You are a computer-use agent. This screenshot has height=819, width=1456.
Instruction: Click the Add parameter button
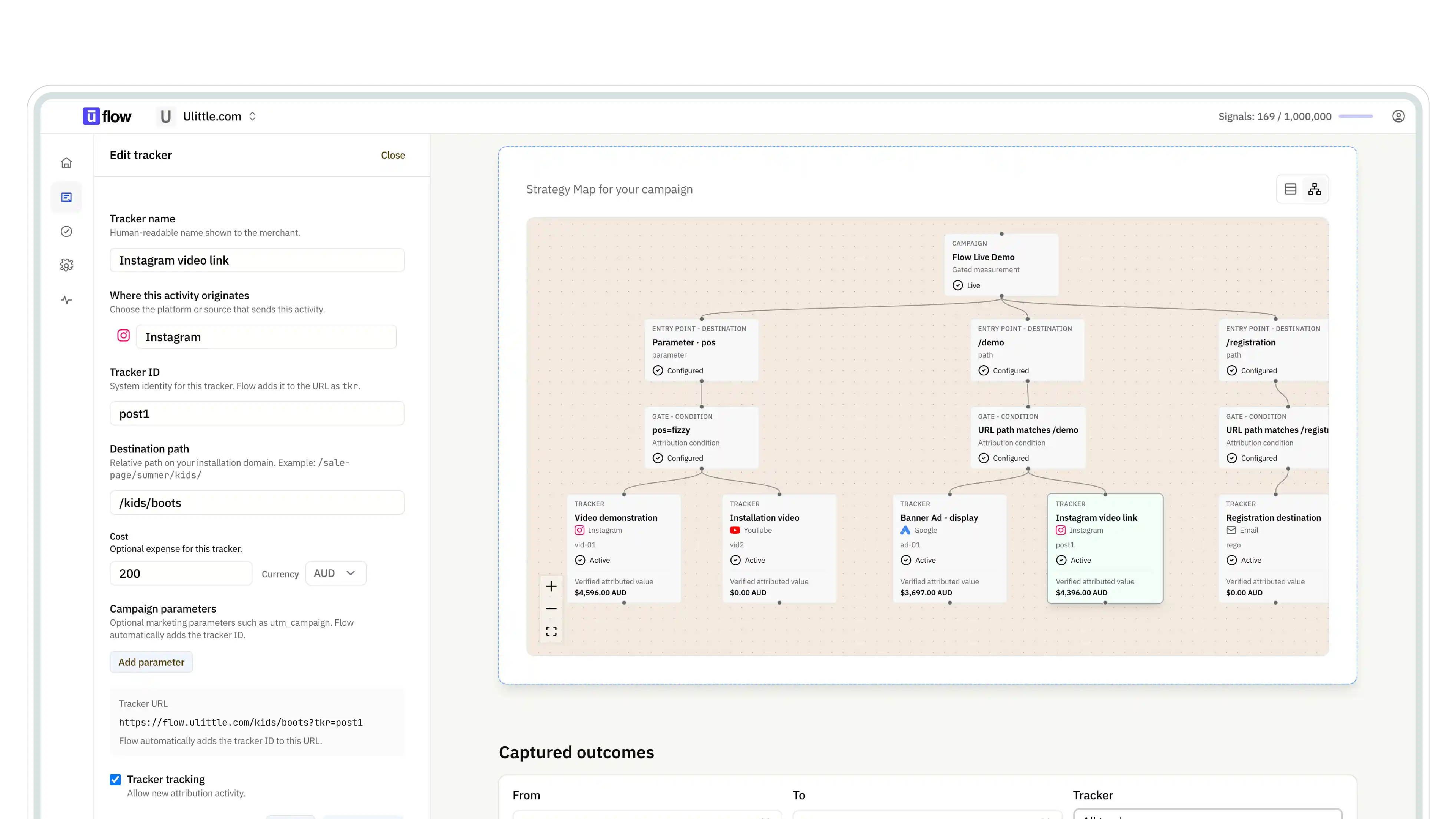[x=151, y=662]
